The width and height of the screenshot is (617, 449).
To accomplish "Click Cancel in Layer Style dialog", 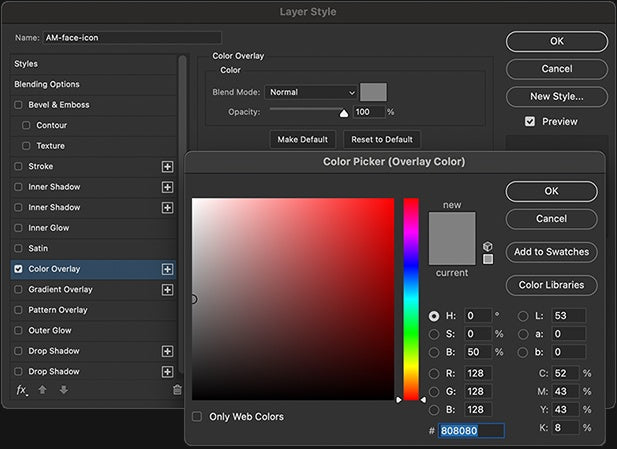I will (x=557, y=69).
